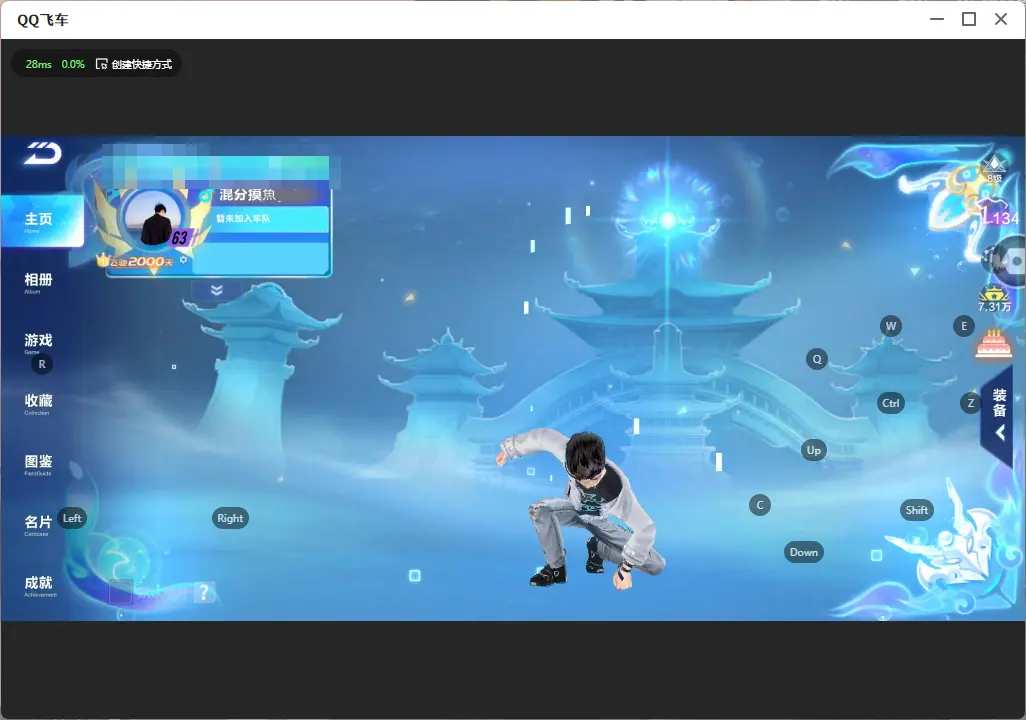
Task: Open the 名片 Cardcase tab
Action: (38, 525)
